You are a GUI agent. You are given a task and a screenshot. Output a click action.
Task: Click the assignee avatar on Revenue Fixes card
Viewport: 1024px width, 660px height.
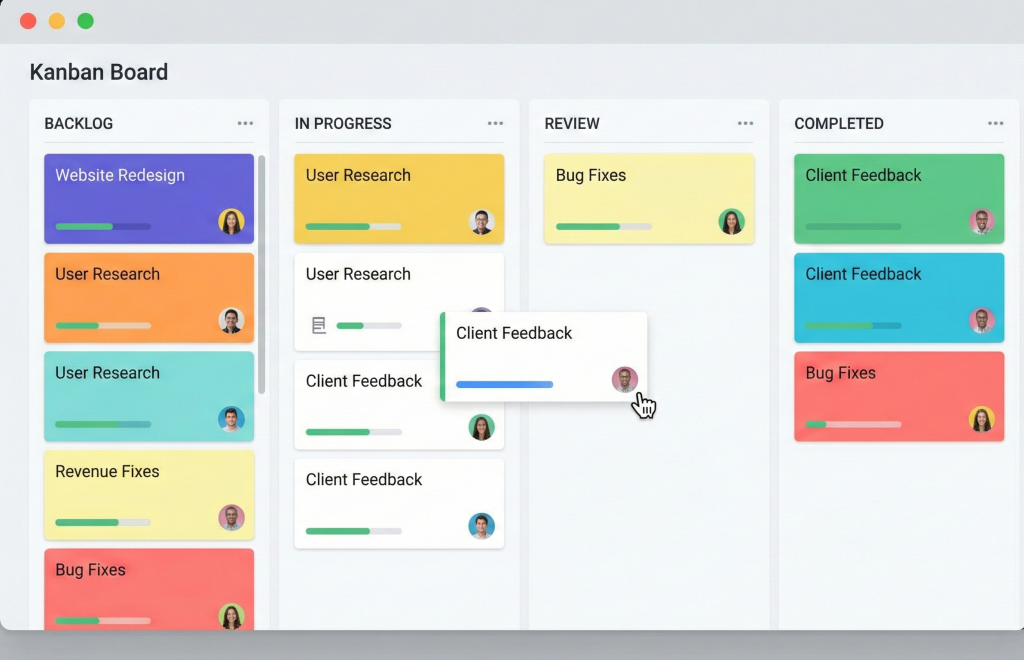tap(232, 518)
